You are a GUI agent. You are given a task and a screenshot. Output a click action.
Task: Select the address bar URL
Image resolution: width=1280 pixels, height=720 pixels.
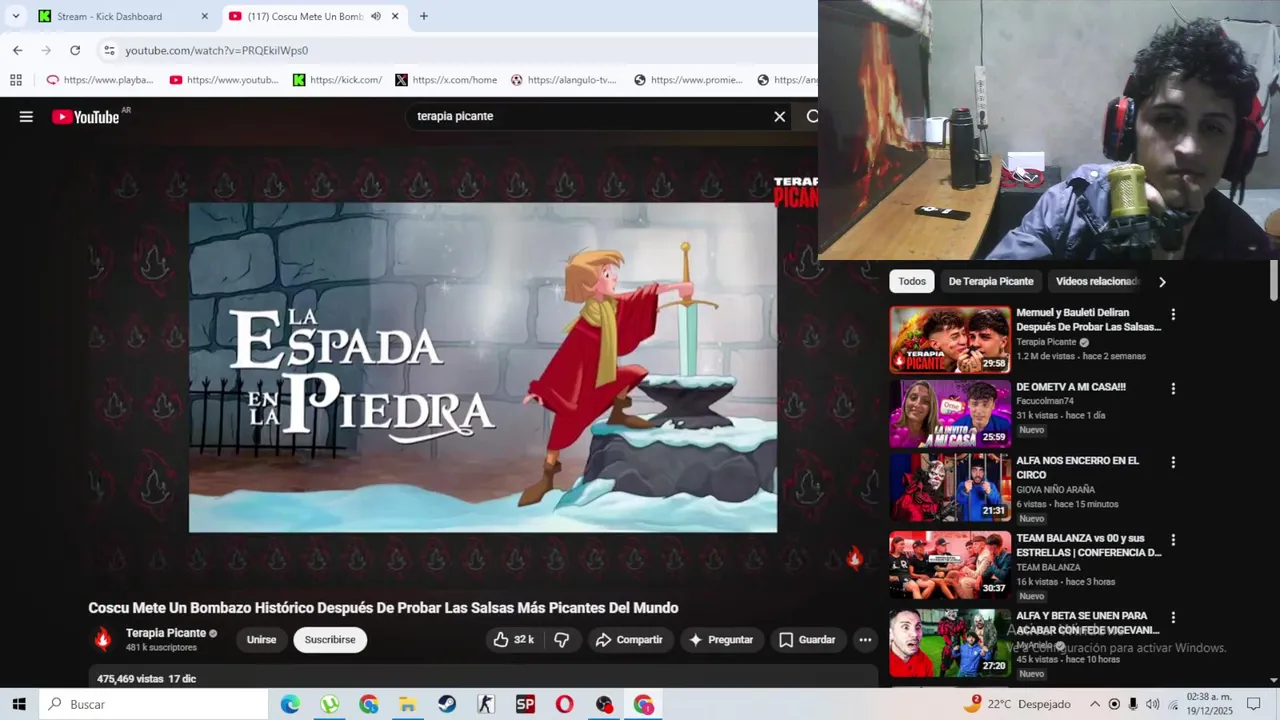[216, 50]
